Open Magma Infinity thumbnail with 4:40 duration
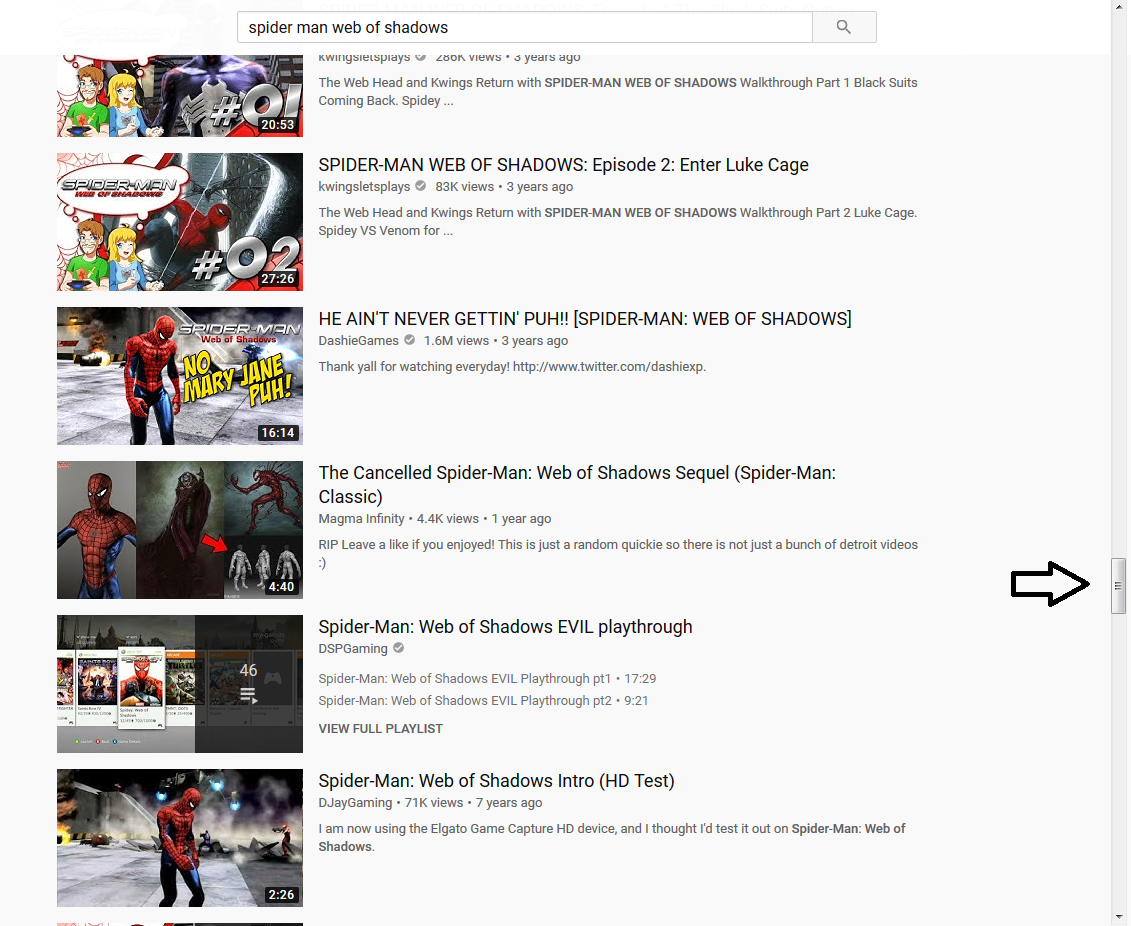1131x926 pixels. [x=180, y=530]
